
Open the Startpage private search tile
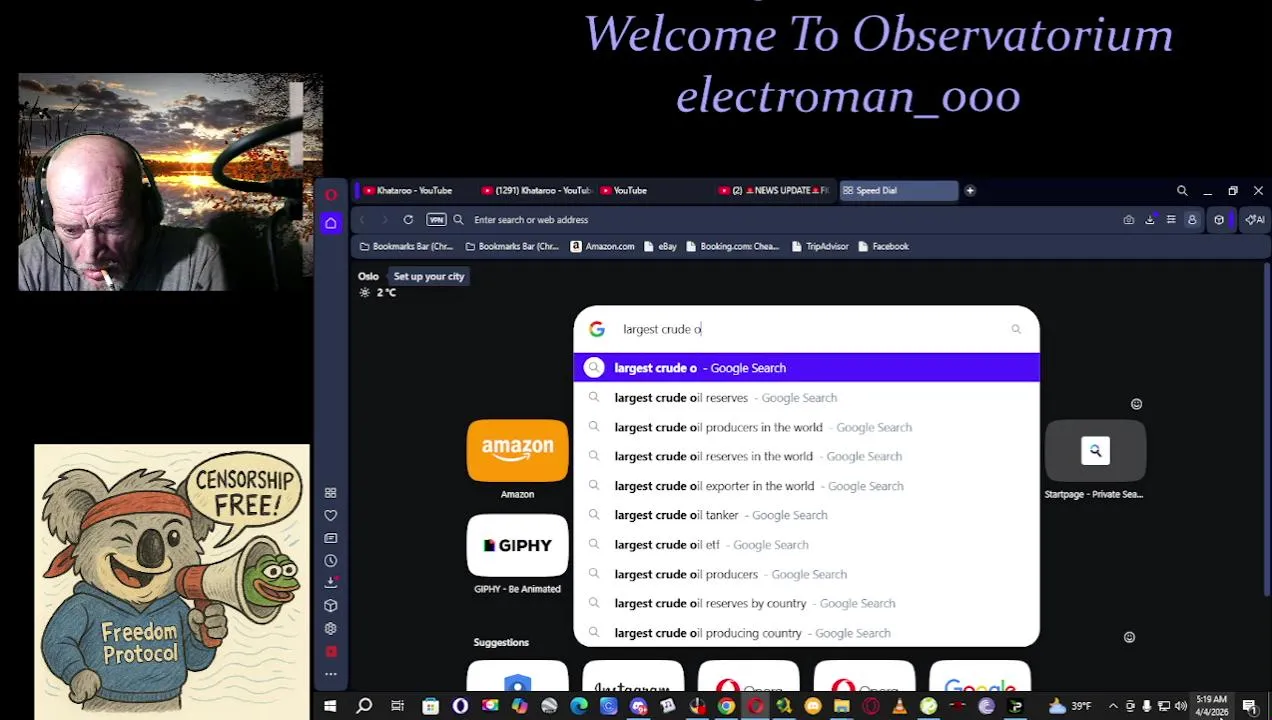(1095, 451)
